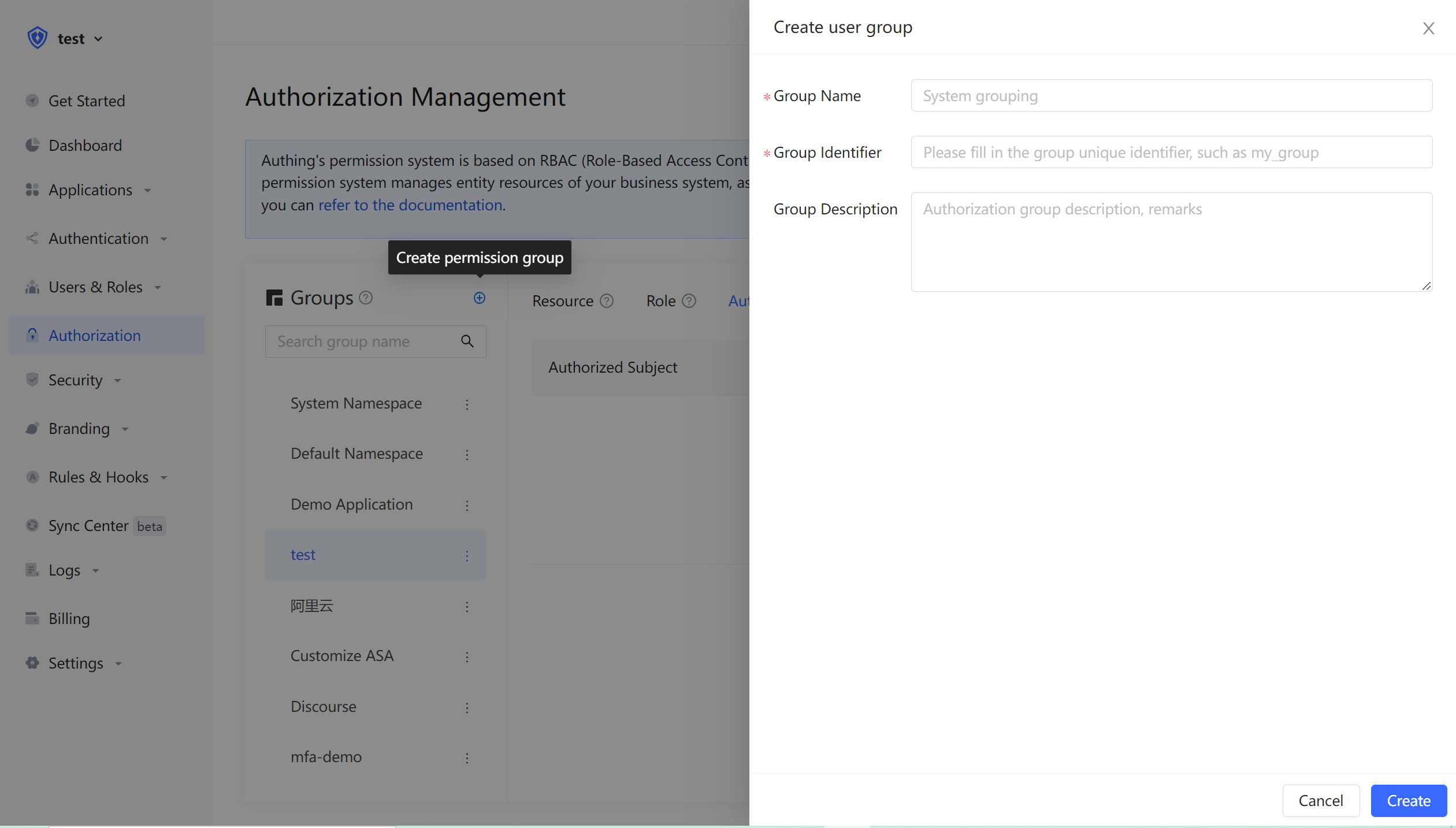Open Dashboard from the sidebar
1456x828 pixels.
[x=85, y=146]
